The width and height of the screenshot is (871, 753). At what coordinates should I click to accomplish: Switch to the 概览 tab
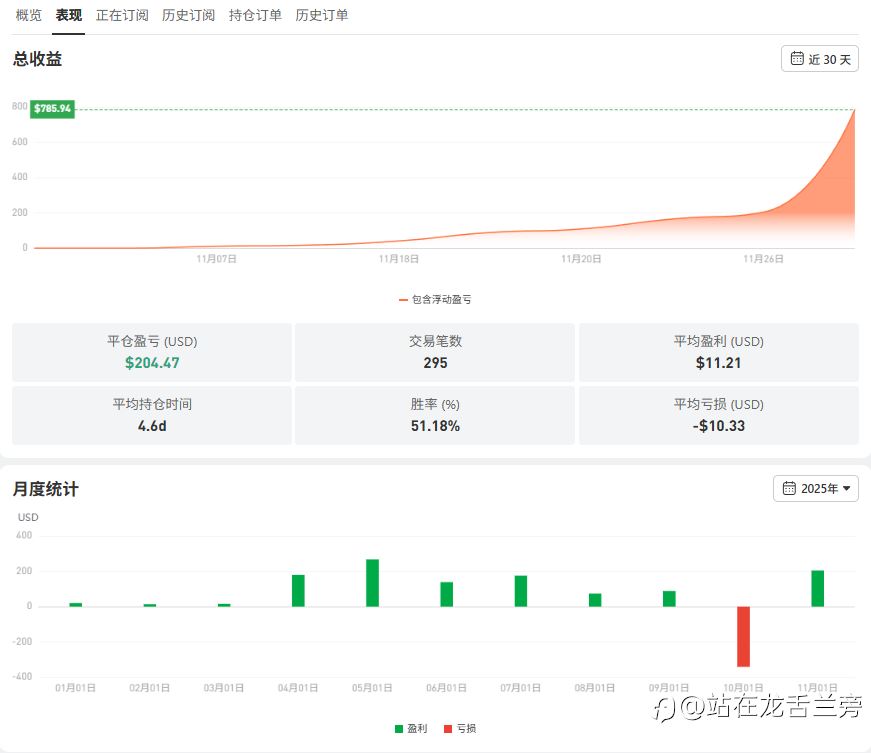[28, 16]
